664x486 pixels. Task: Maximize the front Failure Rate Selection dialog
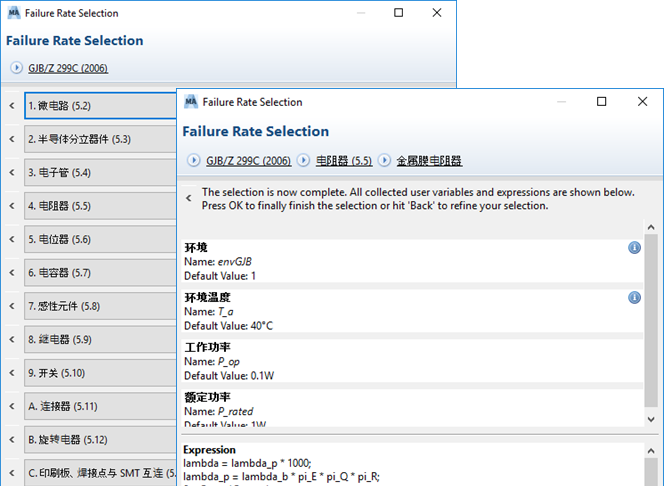602,101
